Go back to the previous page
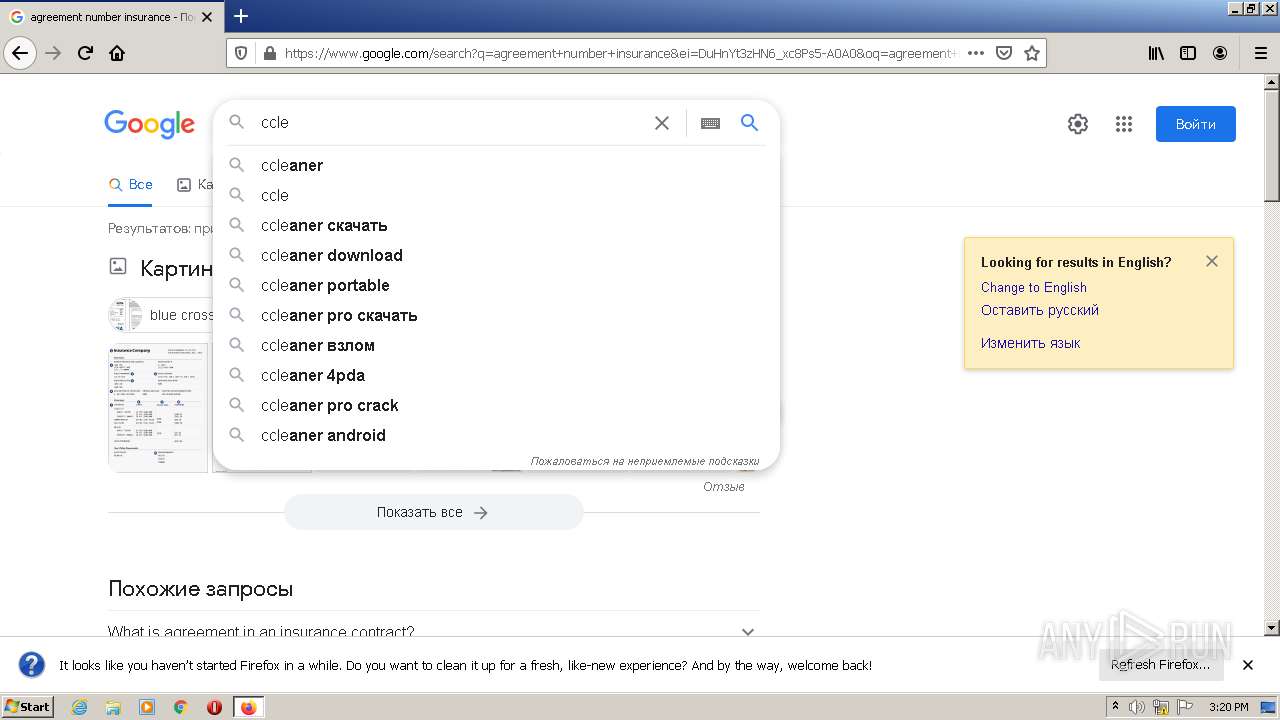The height and width of the screenshot is (720, 1280). (x=20, y=53)
